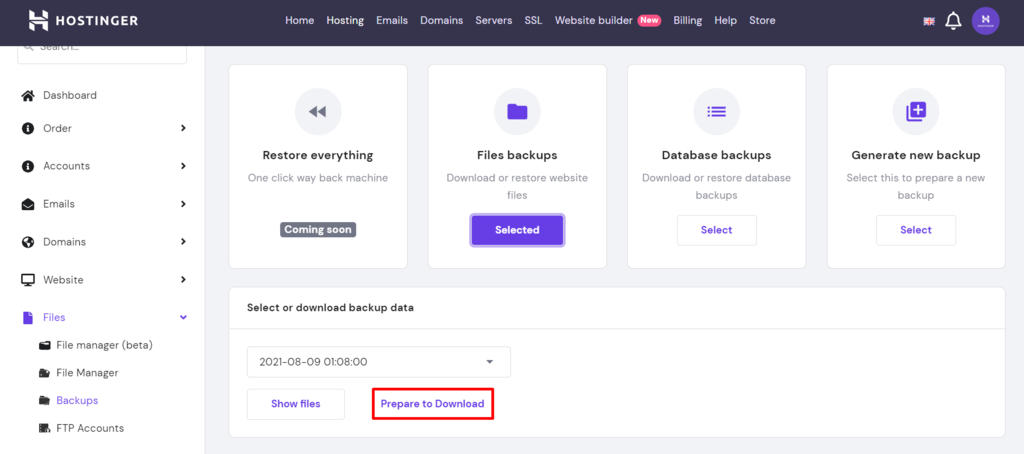Open the notifications bell
The width and height of the screenshot is (1024, 454).
(x=953, y=21)
